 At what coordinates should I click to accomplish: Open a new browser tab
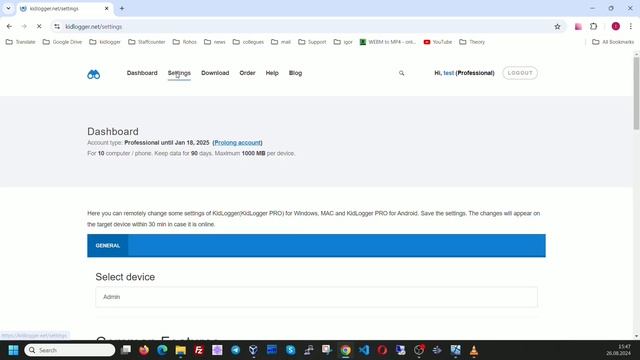point(122,9)
